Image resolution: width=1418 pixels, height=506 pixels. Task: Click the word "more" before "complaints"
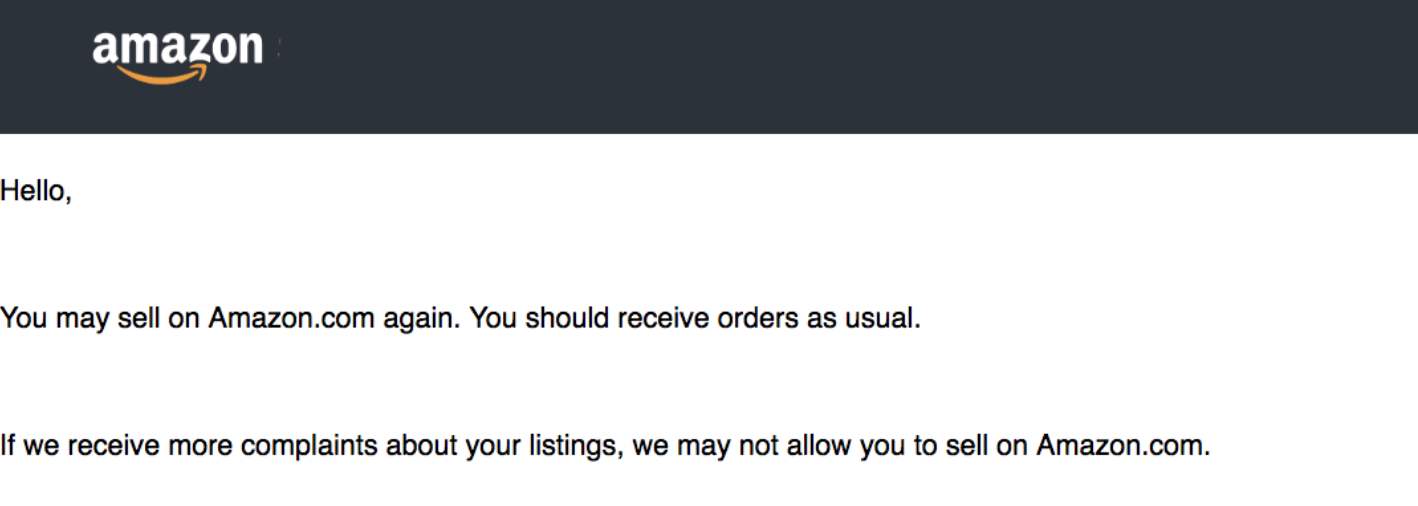[x=200, y=445]
